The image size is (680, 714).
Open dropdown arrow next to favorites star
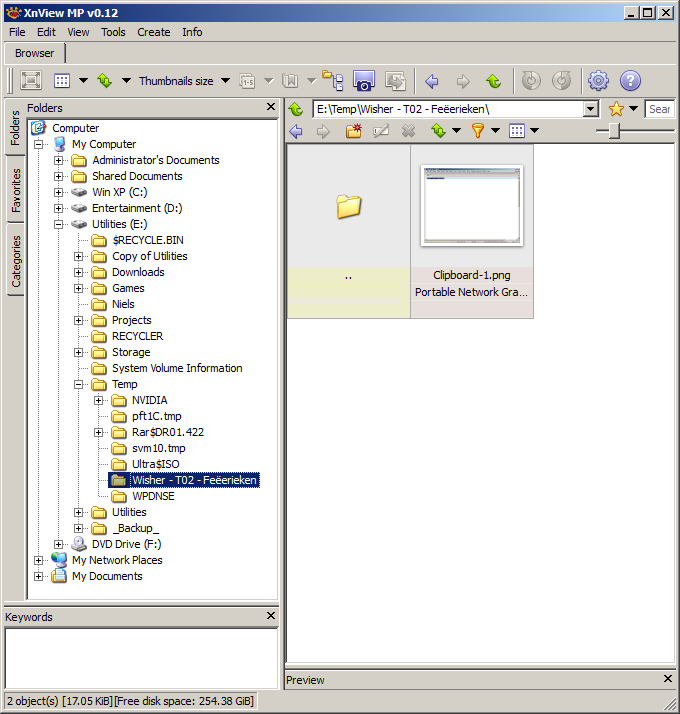[x=634, y=109]
